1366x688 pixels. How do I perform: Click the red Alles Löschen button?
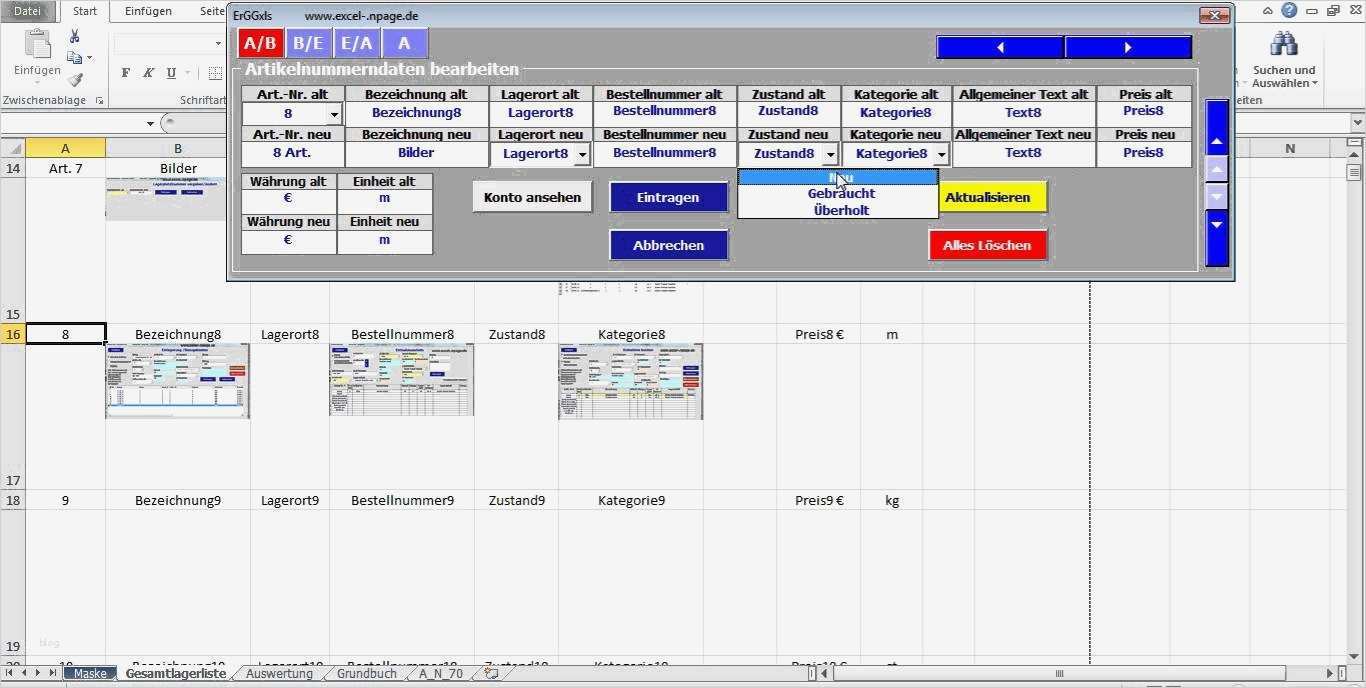[987, 245]
